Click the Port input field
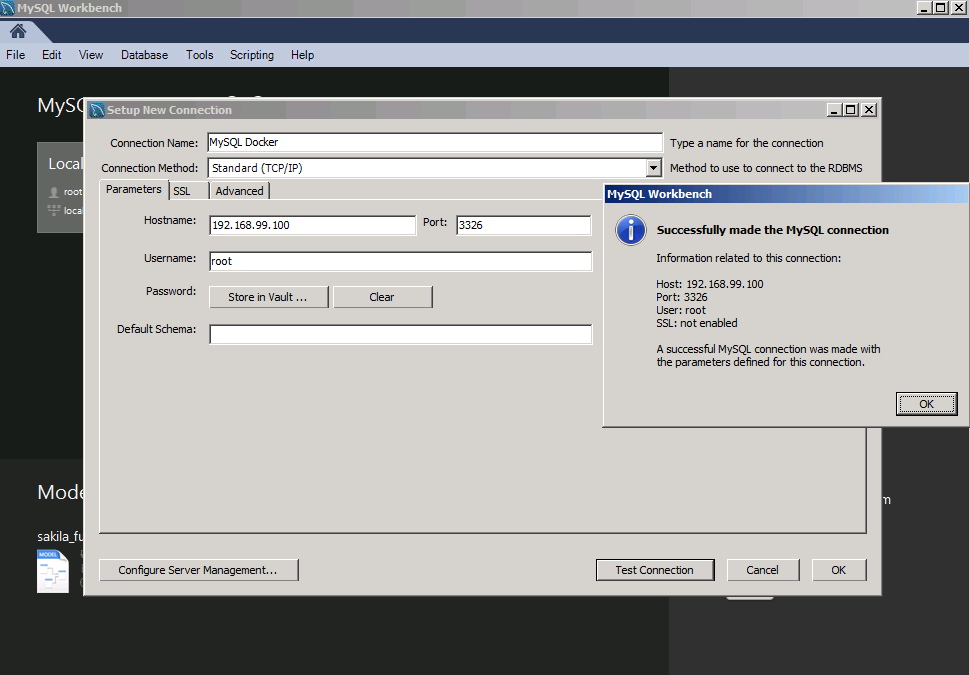The height and width of the screenshot is (675, 970). [523, 225]
